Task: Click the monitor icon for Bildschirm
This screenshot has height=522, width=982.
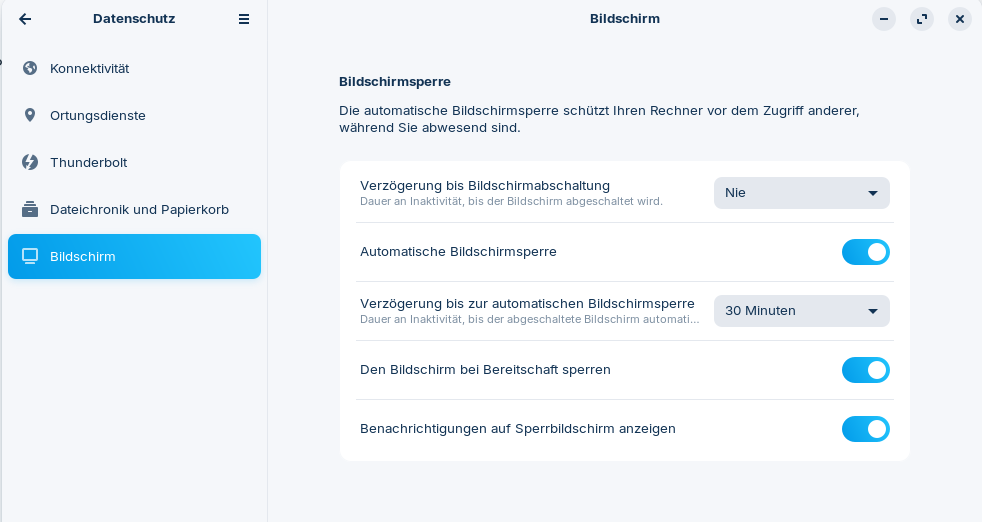Action: [x=29, y=256]
